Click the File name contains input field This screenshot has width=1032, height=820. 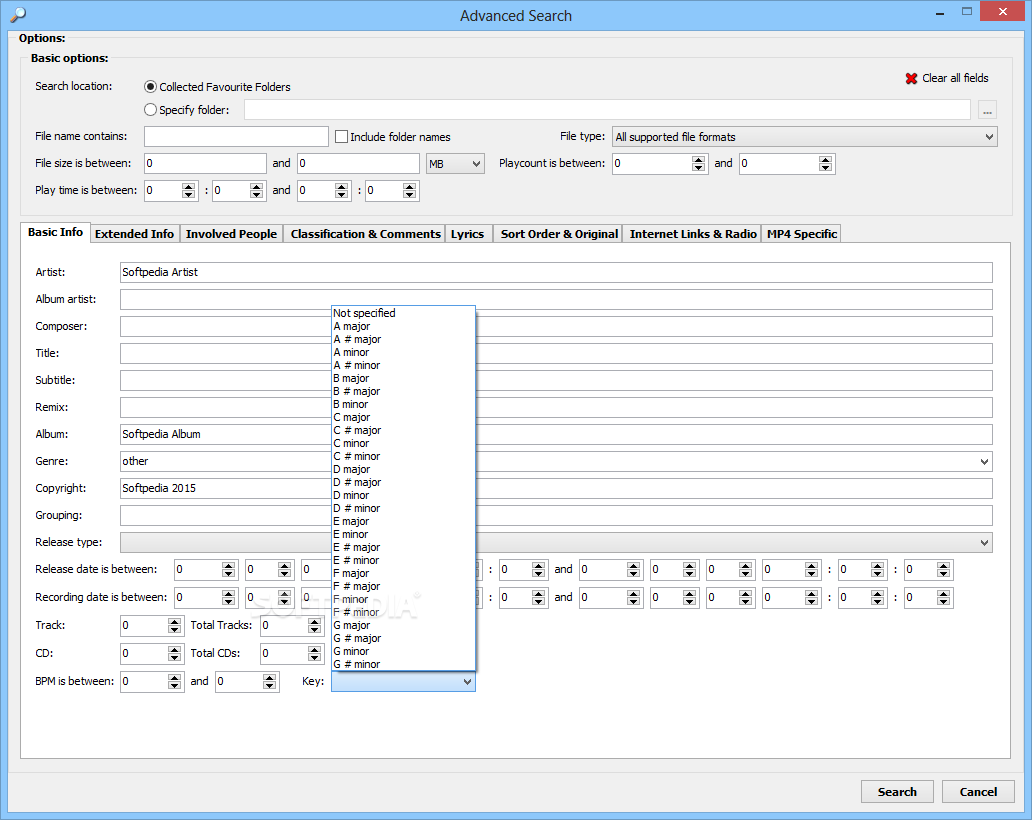(236, 137)
